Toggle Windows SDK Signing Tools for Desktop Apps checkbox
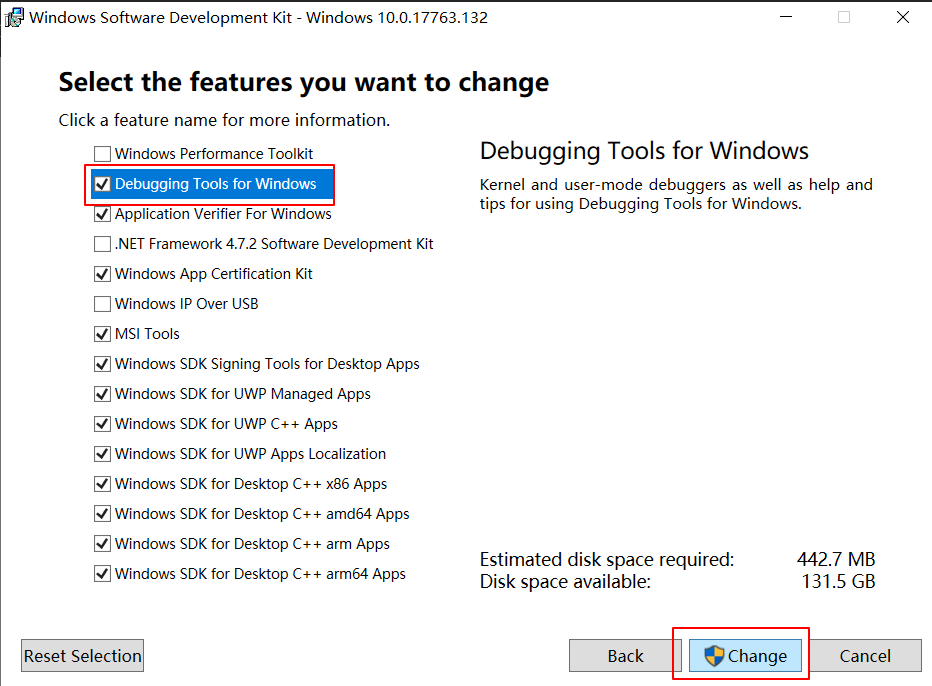 coord(102,364)
